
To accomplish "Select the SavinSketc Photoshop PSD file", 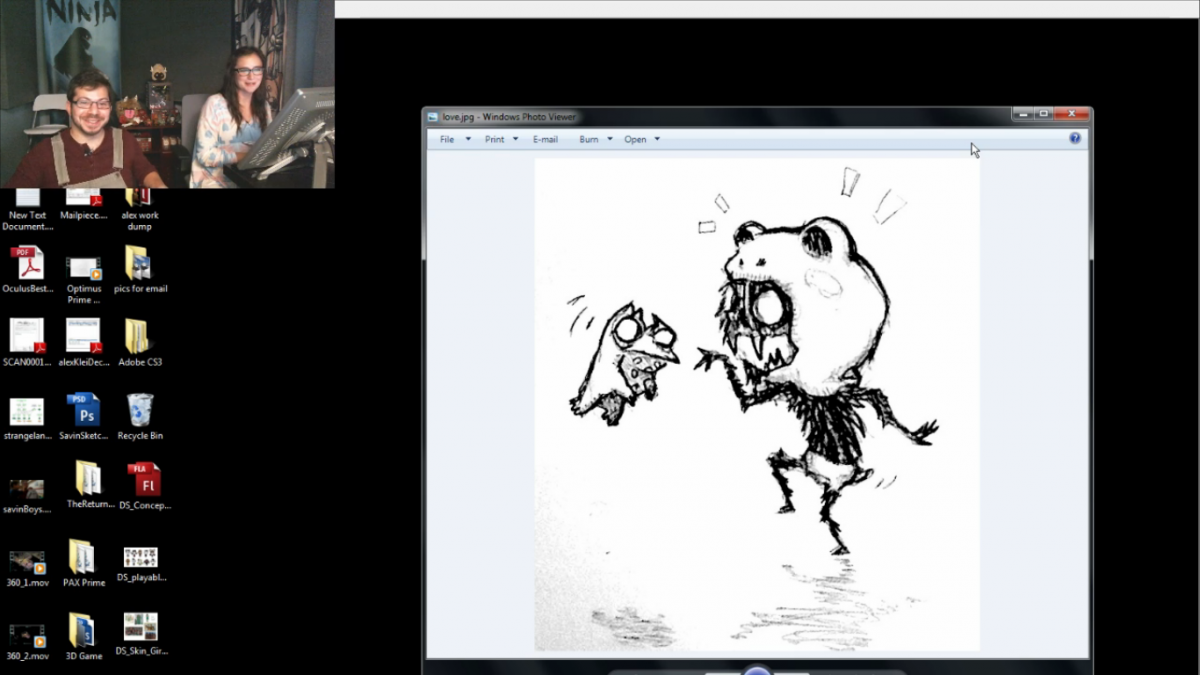I will tap(83, 411).
